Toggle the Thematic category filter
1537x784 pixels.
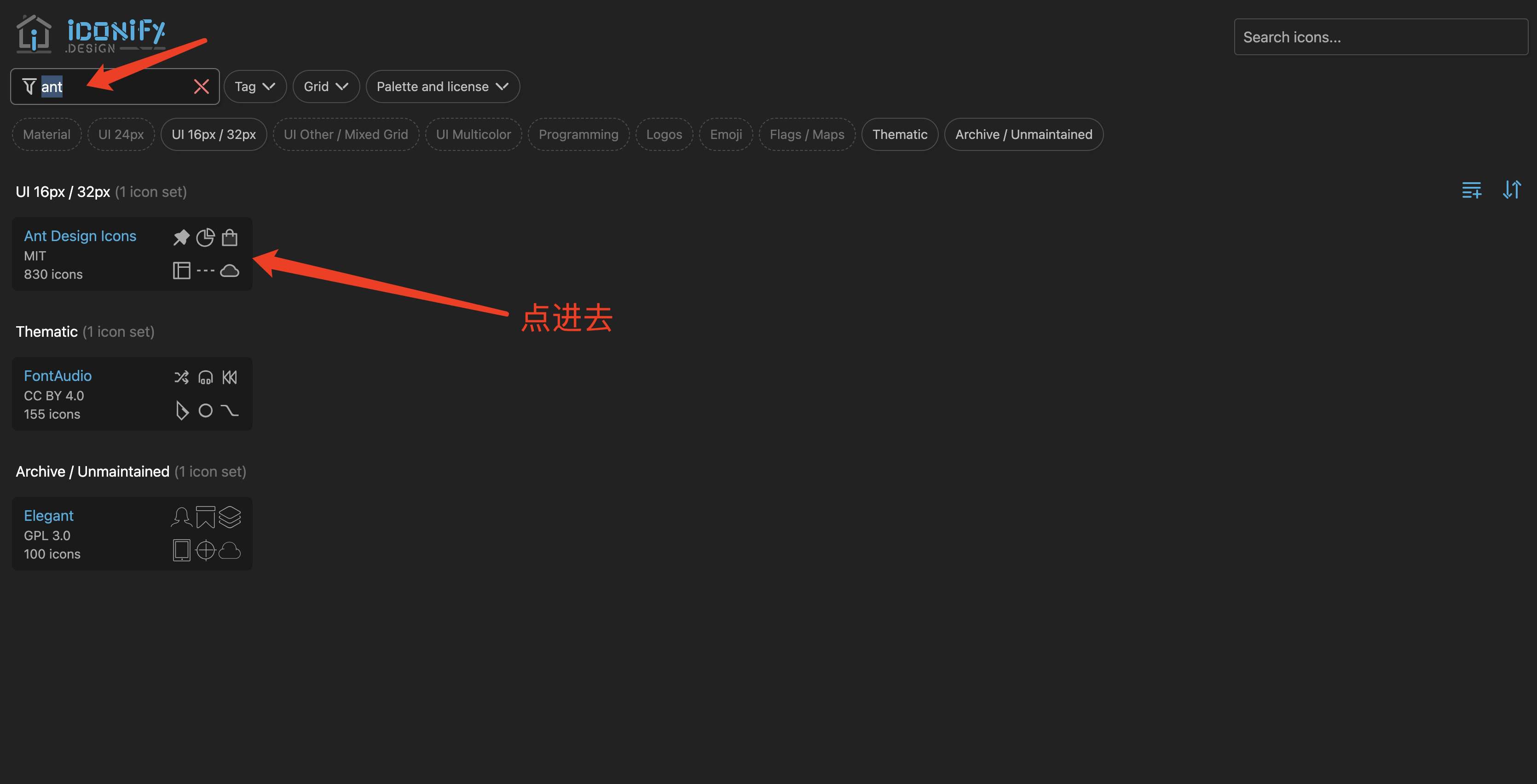899,134
